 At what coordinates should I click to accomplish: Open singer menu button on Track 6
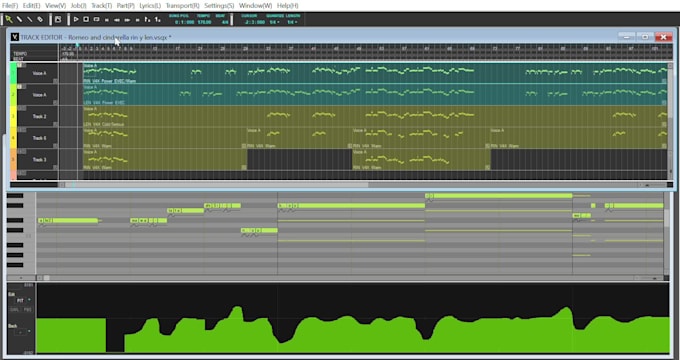(56, 146)
